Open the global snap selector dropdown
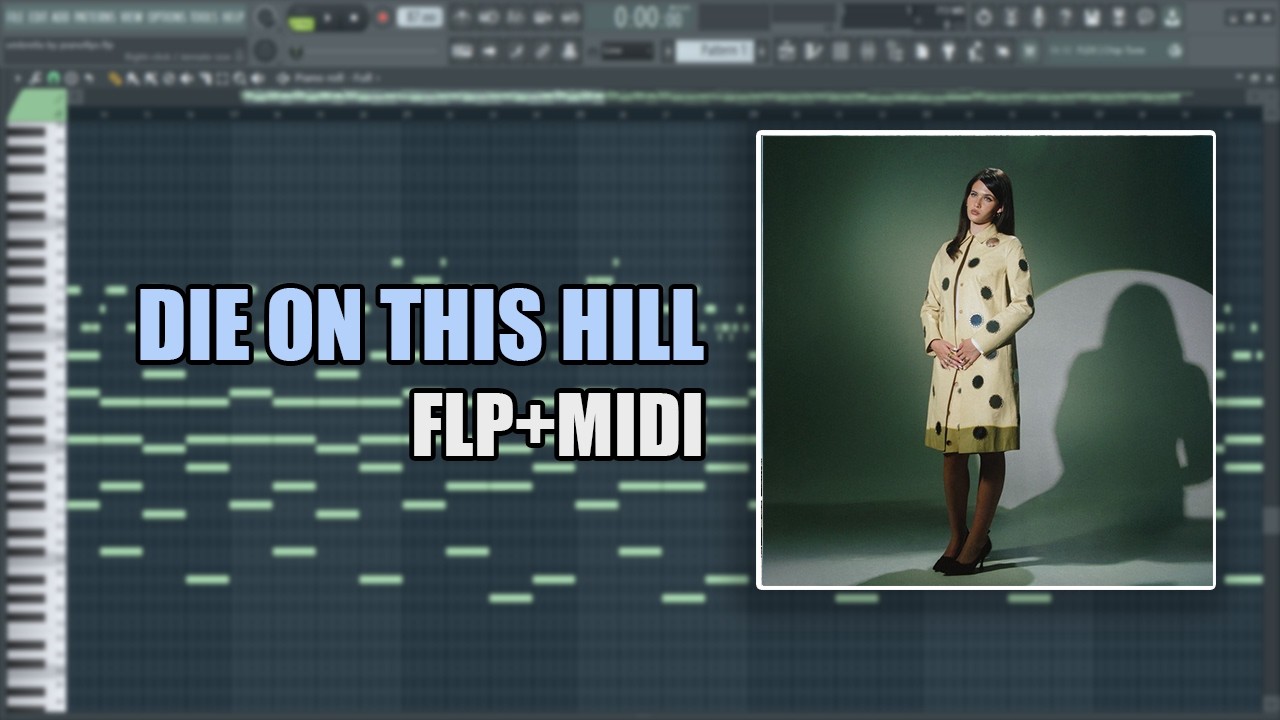The width and height of the screenshot is (1280, 720). [628, 51]
